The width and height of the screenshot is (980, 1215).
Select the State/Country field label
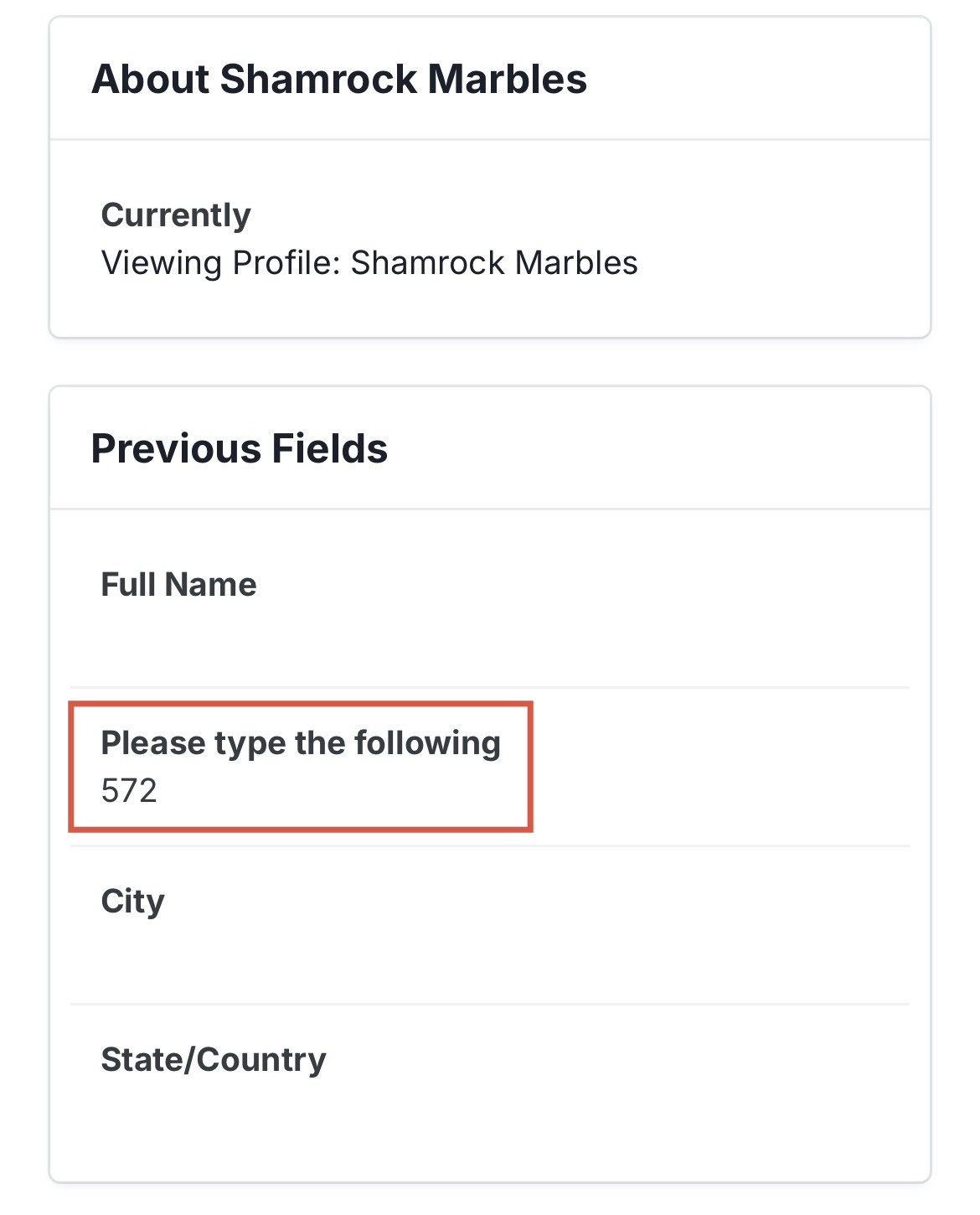213,1060
